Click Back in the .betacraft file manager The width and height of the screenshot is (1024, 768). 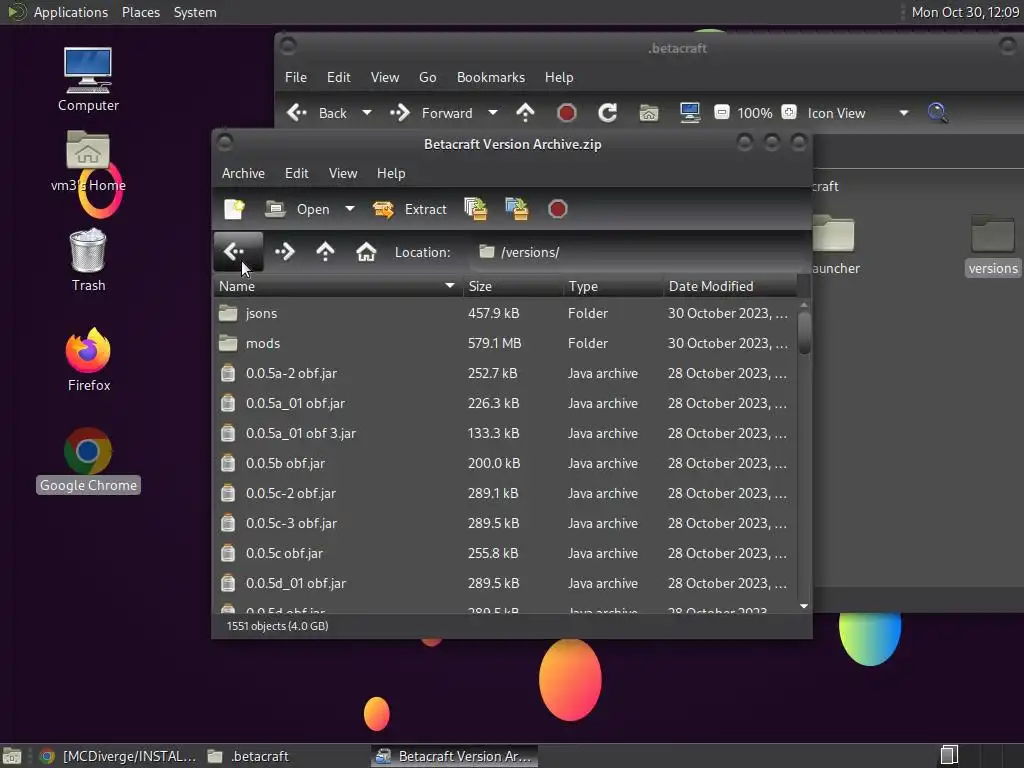[317, 113]
